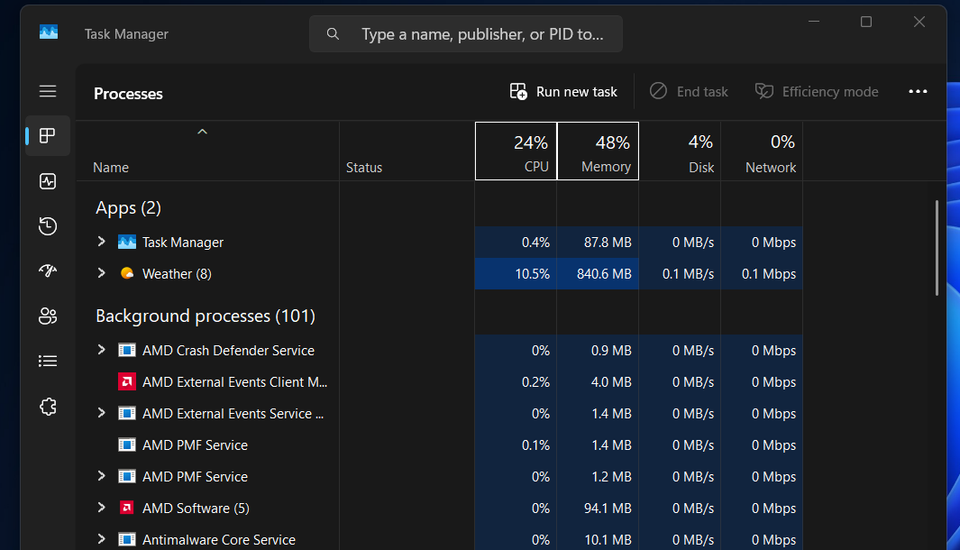Click Weather's 840.6 MB memory value
960x550 pixels.
pyautogui.click(x=604, y=274)
